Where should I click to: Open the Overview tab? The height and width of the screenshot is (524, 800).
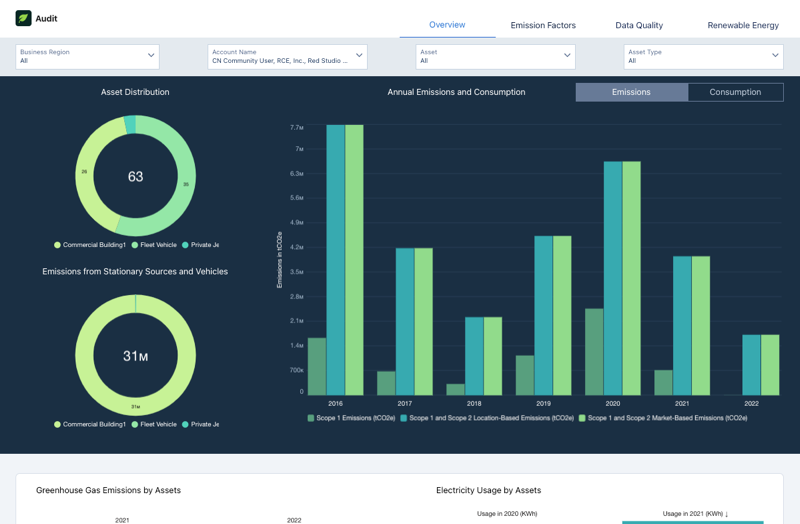pyautogui.click(x=447, y=25)
